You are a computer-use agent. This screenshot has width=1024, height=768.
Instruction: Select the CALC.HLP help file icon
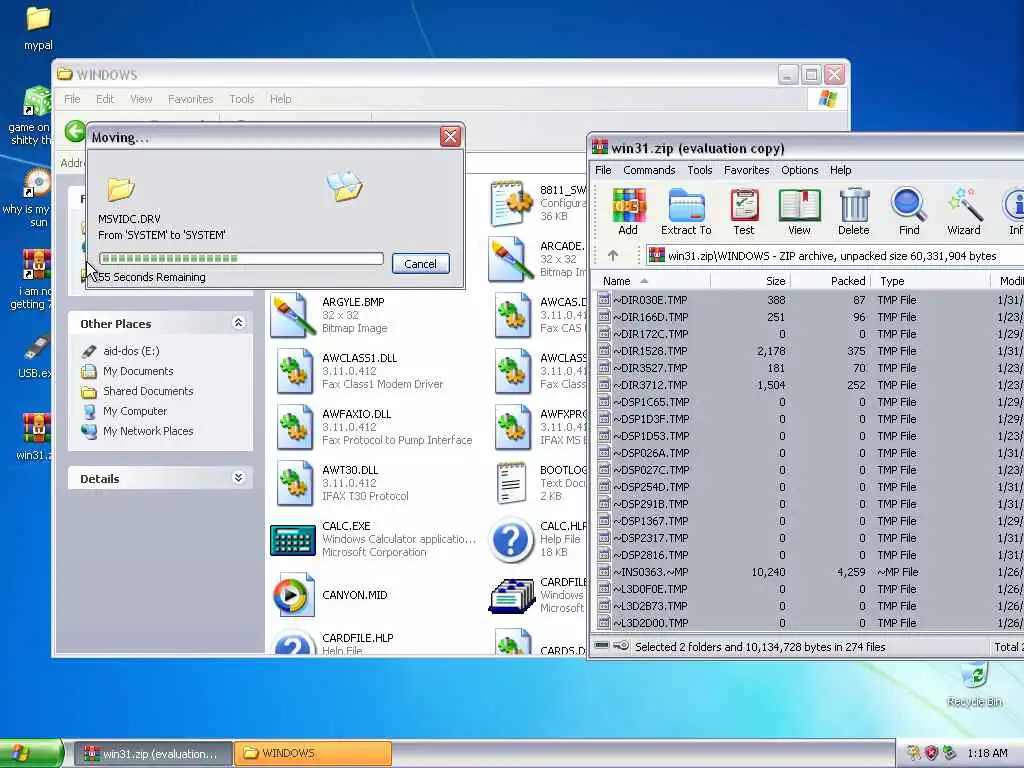pos(511,539)
